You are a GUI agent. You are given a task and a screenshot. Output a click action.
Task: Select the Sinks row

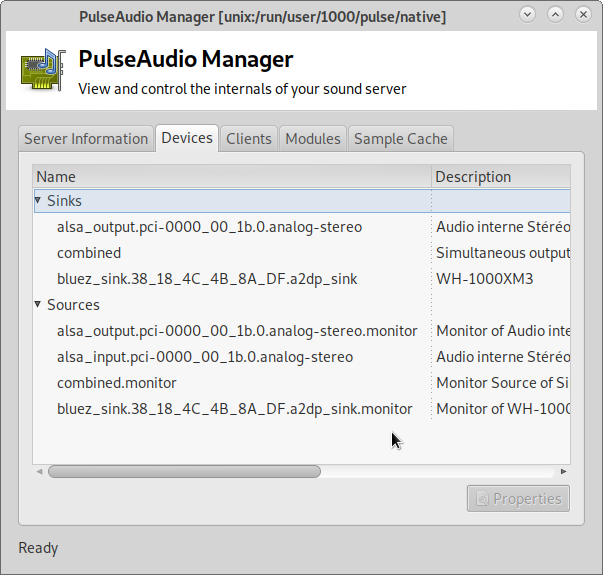(x=302, y=201)
